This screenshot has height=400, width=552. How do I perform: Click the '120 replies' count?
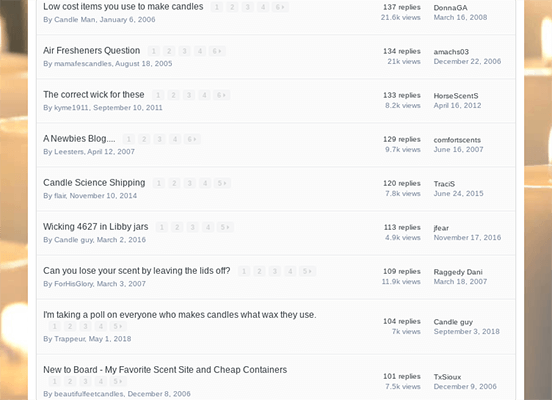coord(402,183)
